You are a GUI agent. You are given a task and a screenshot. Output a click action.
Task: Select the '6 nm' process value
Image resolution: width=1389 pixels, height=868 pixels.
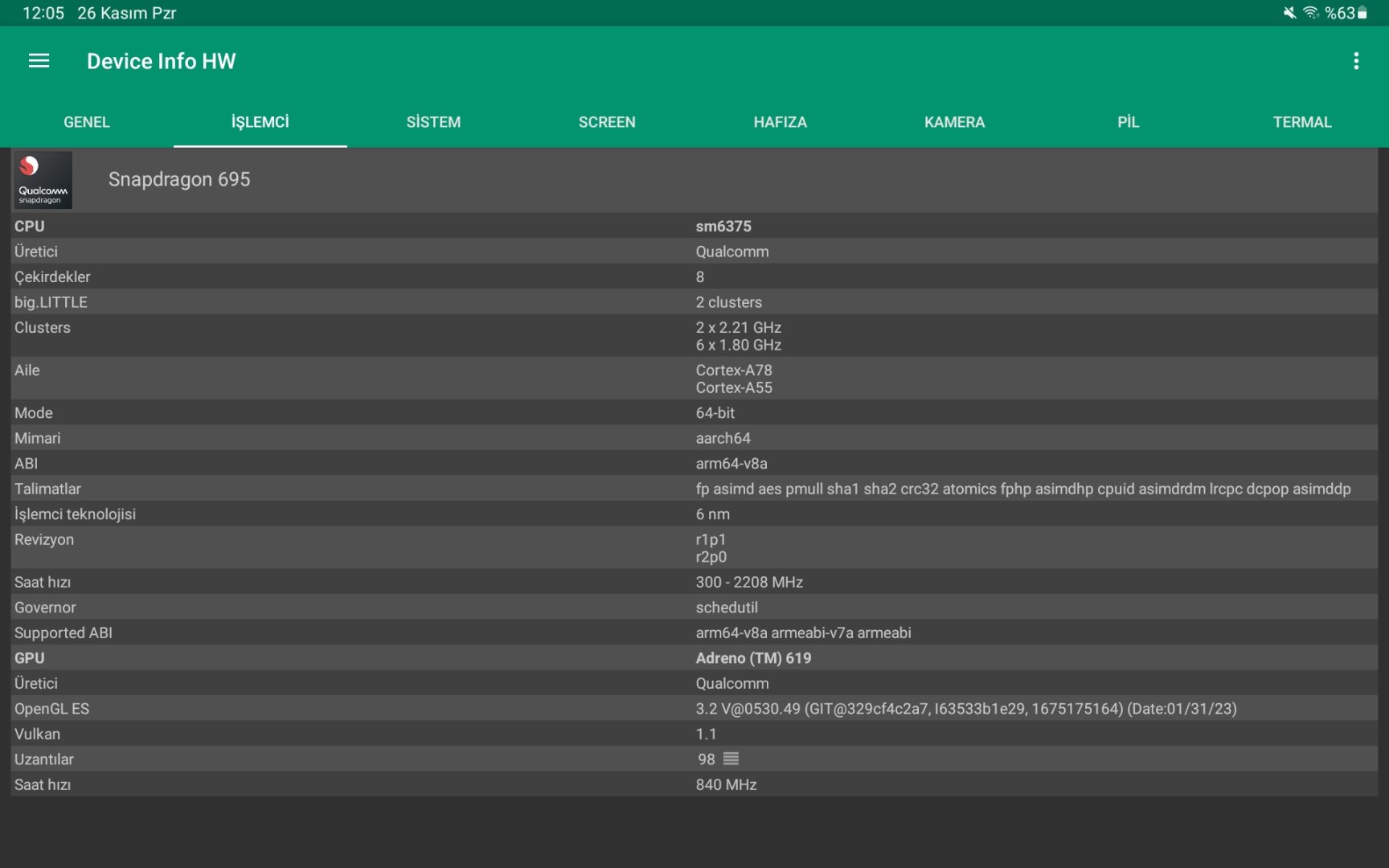point(713,514)
